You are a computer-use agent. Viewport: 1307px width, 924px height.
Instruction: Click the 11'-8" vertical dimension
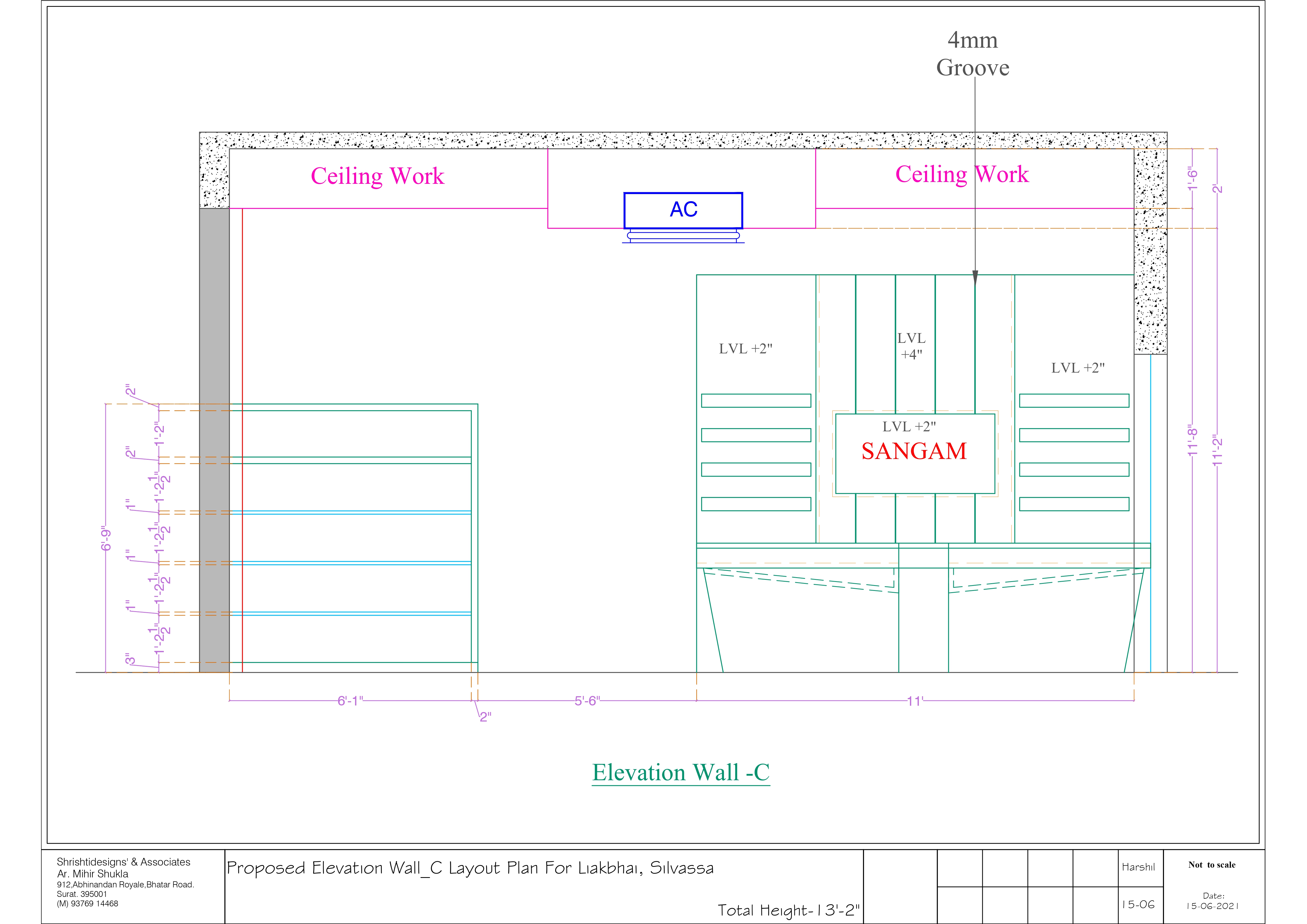click(x=1193, y=441)
